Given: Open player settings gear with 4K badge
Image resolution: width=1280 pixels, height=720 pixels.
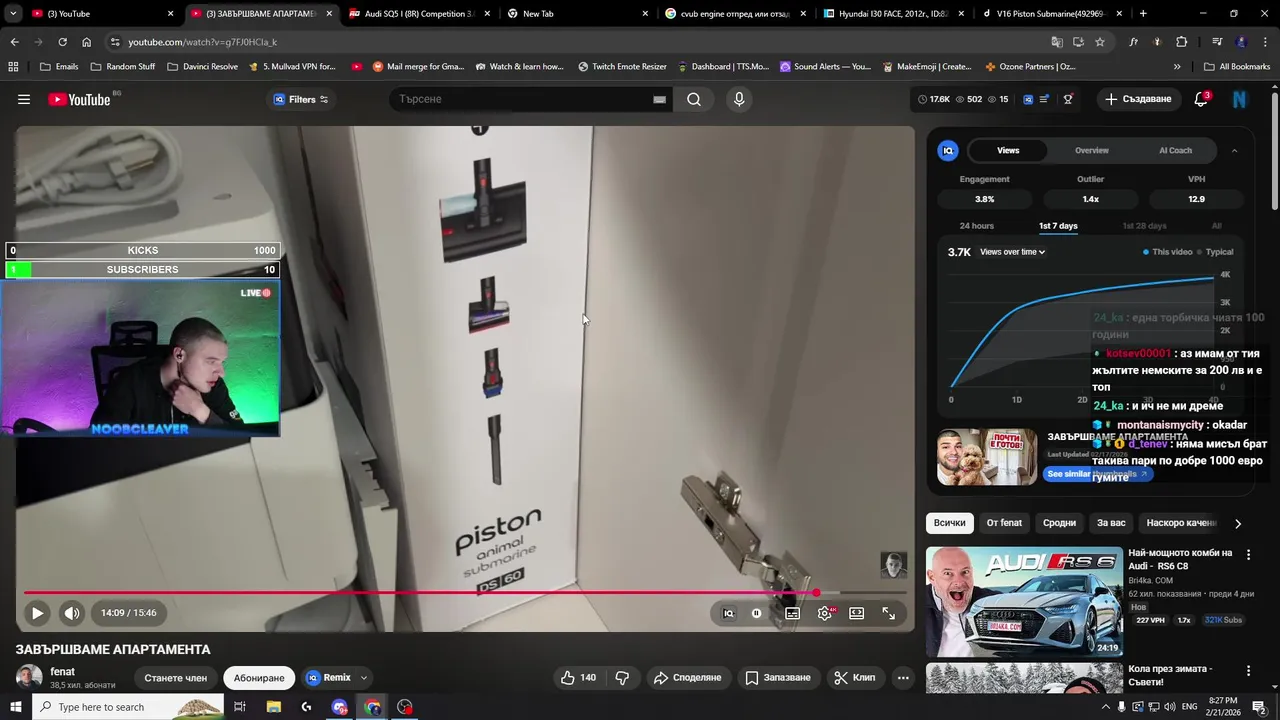Looking at the screenshot, I should coord(825,613).
